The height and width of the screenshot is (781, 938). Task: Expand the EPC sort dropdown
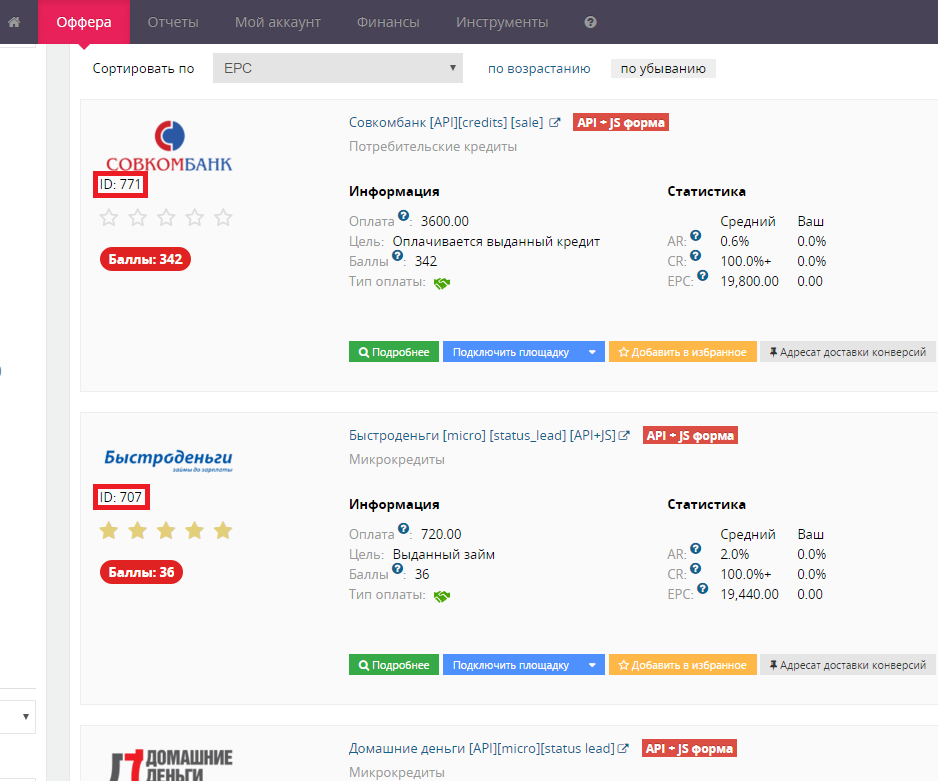338,68
